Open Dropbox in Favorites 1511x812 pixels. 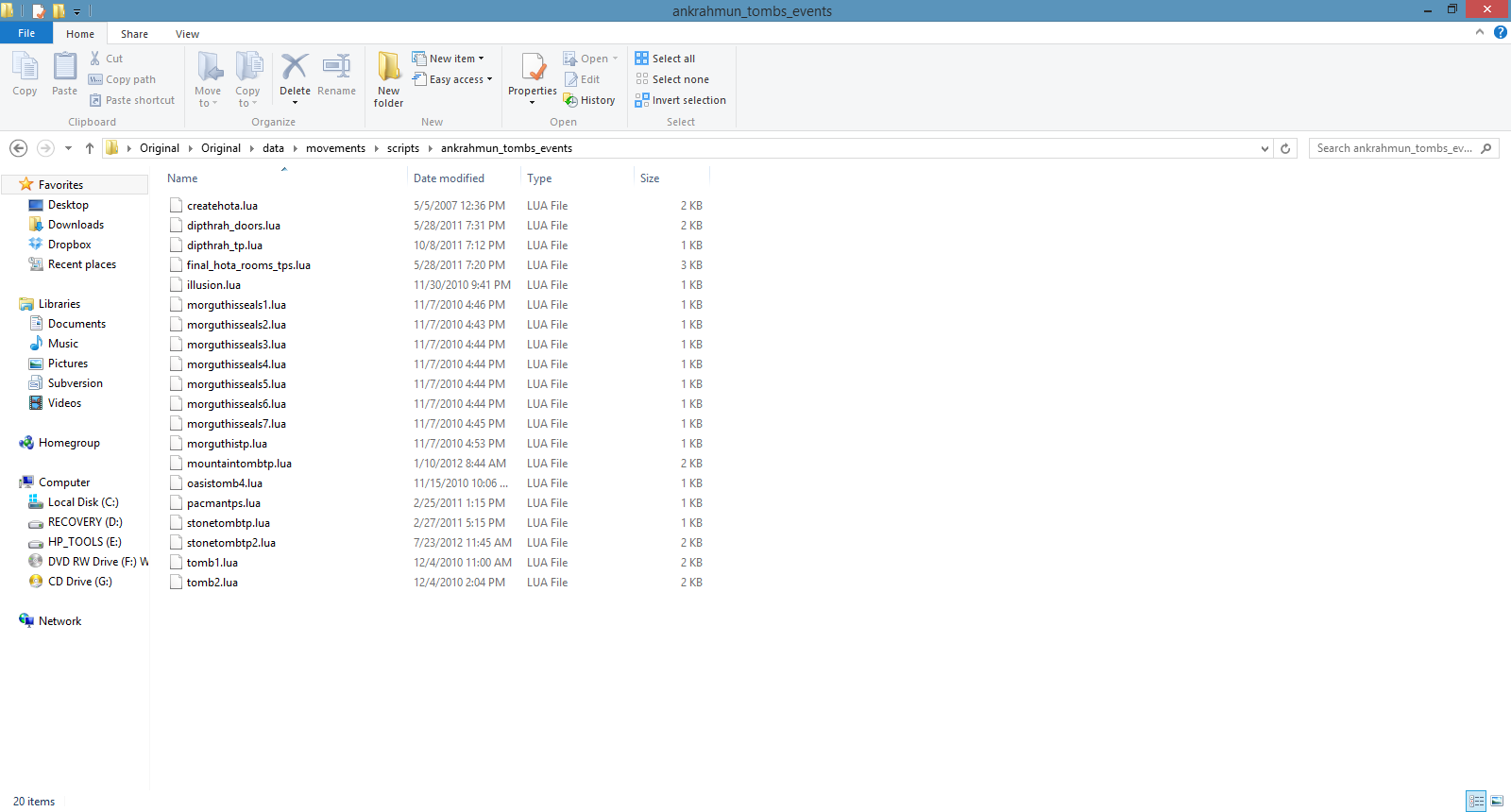click(x=69, y=245)
